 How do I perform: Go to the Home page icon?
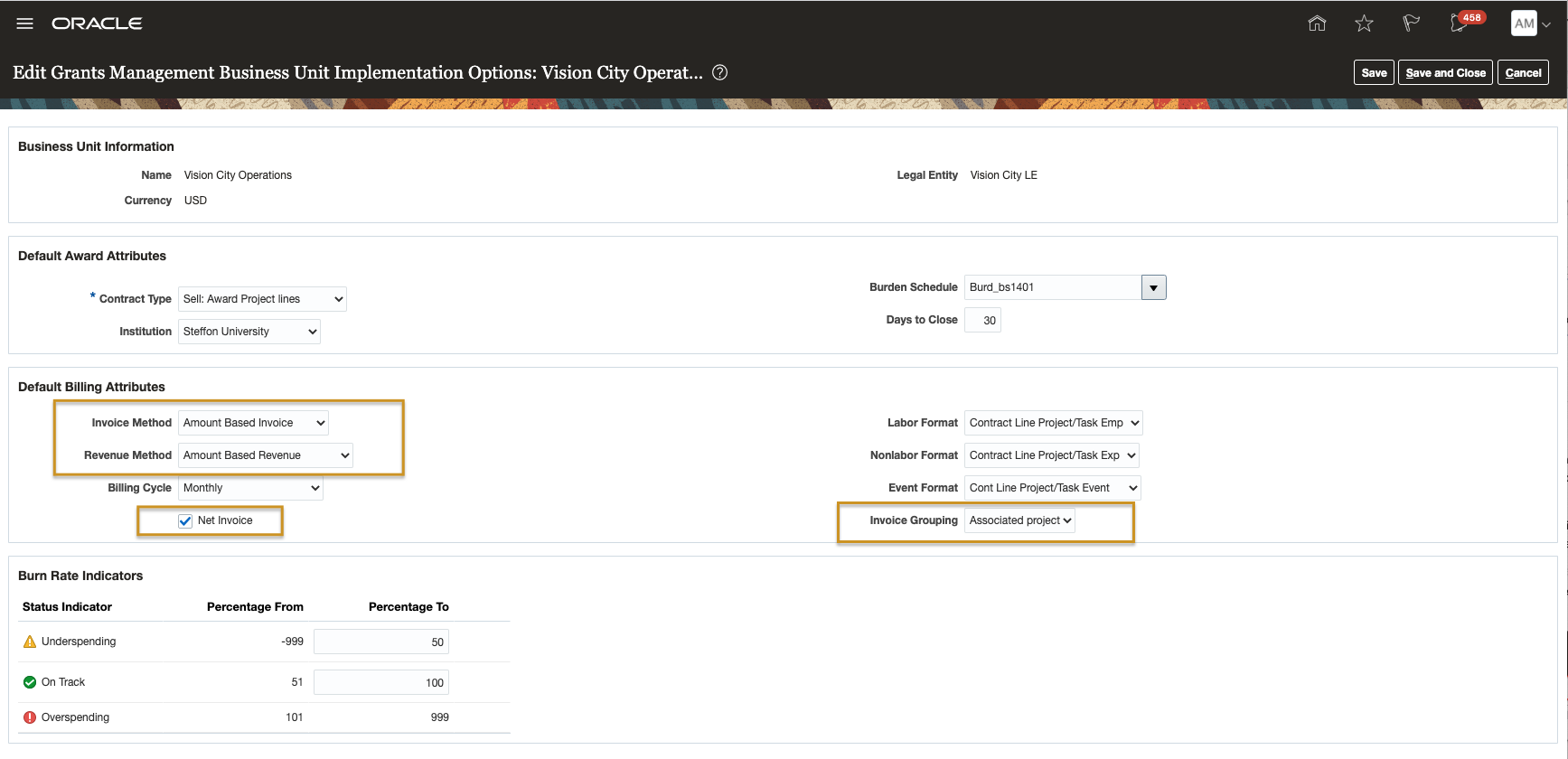point(1317,23)
